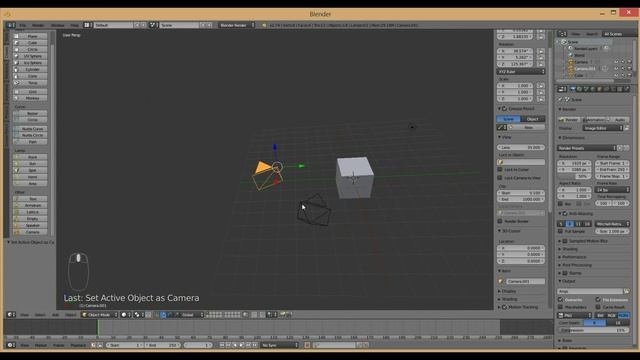640x360 pixels.
Task: Enable Lock to Cursor checkbox
Action: tap(500, 169)
